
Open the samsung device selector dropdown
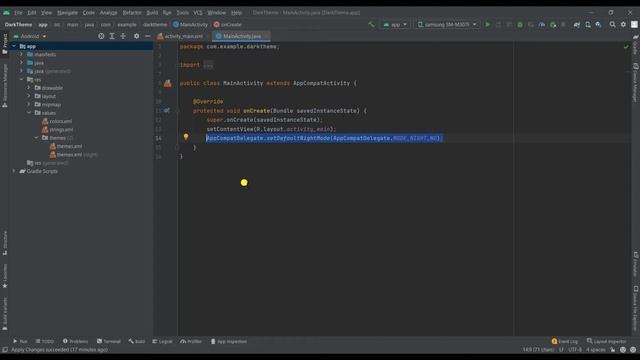(x=447, y=24)
